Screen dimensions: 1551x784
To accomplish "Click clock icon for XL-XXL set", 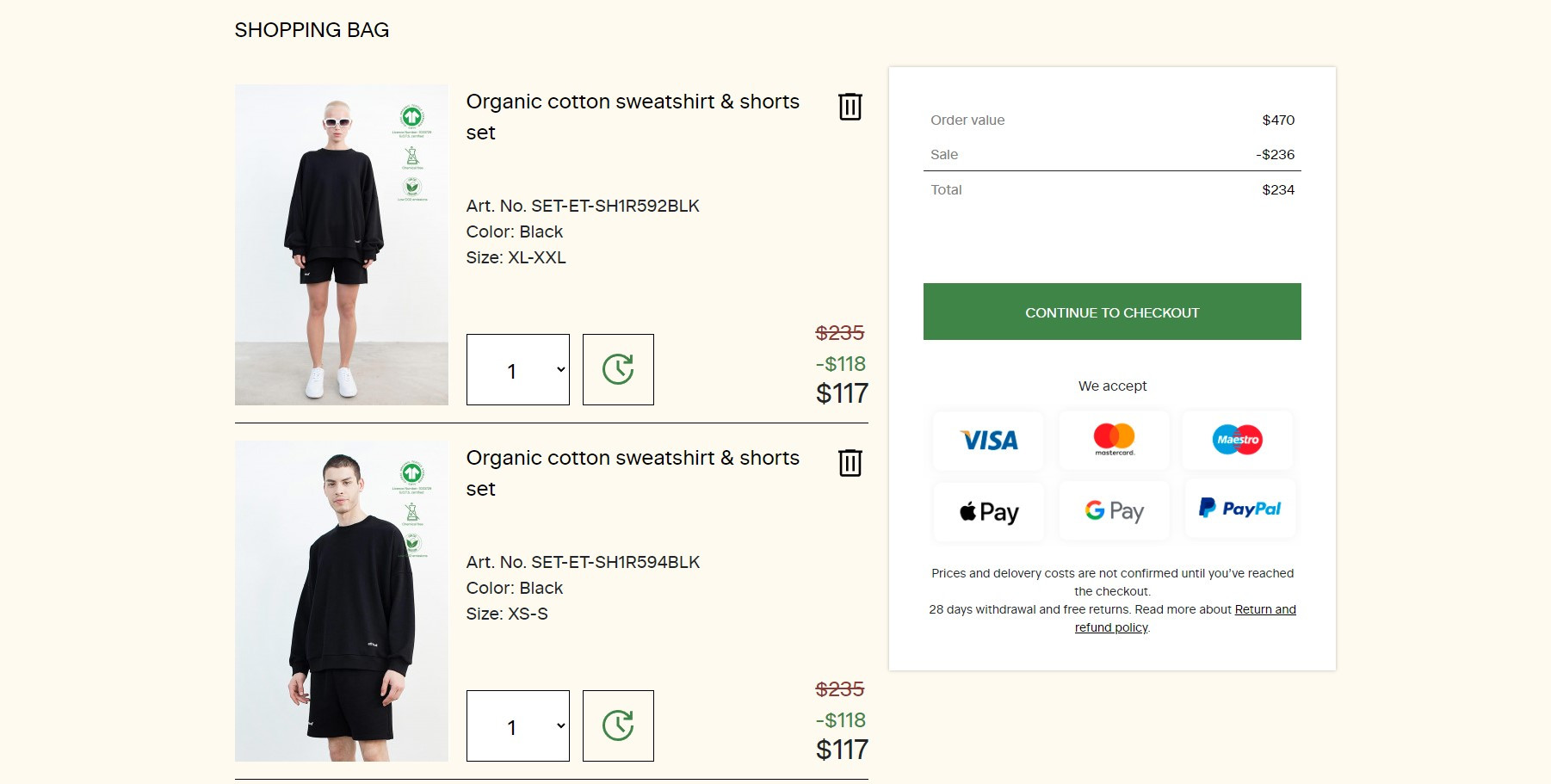I will coord(618,369).
